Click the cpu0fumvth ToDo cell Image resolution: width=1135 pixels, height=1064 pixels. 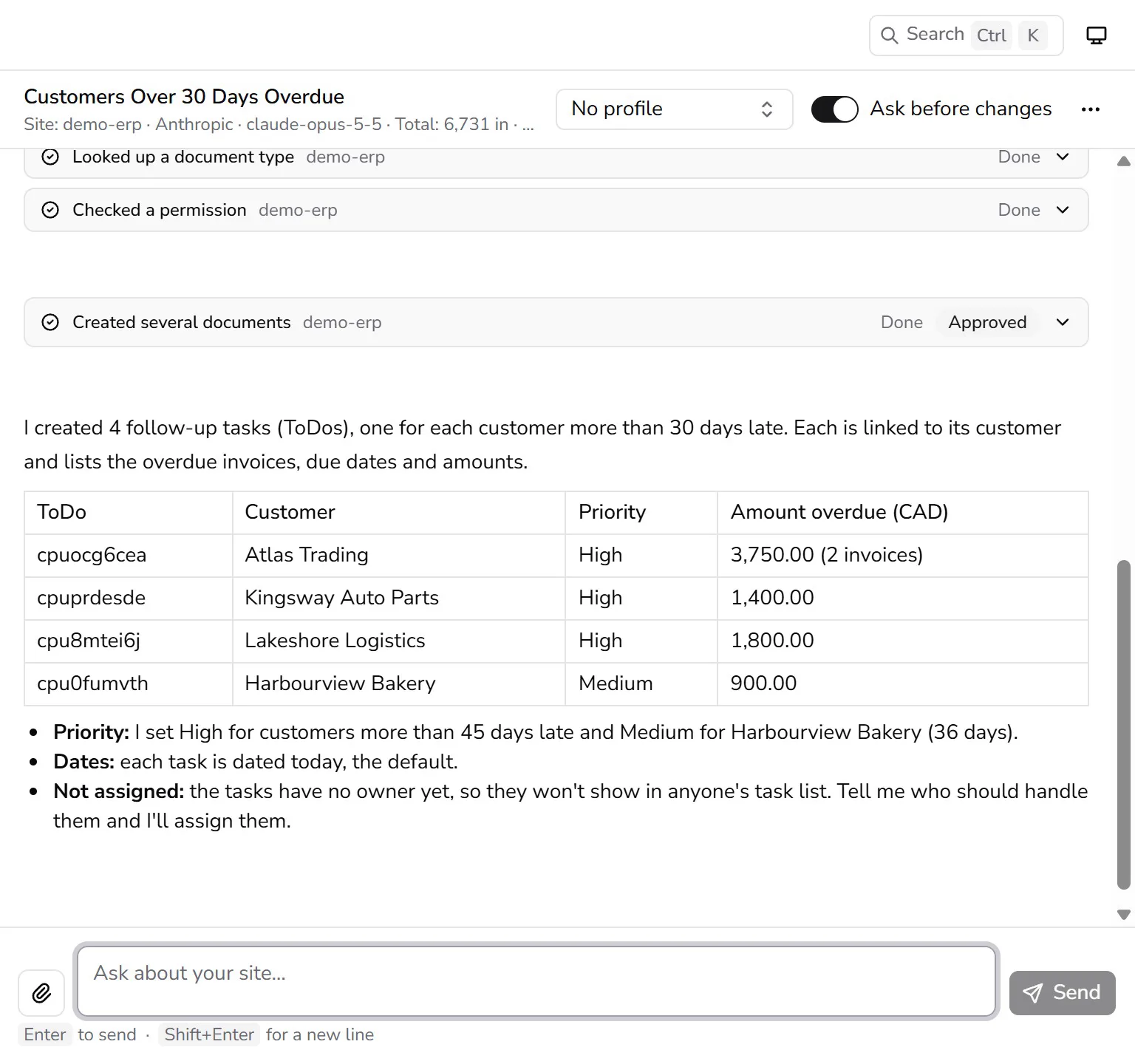pos(129,684)
